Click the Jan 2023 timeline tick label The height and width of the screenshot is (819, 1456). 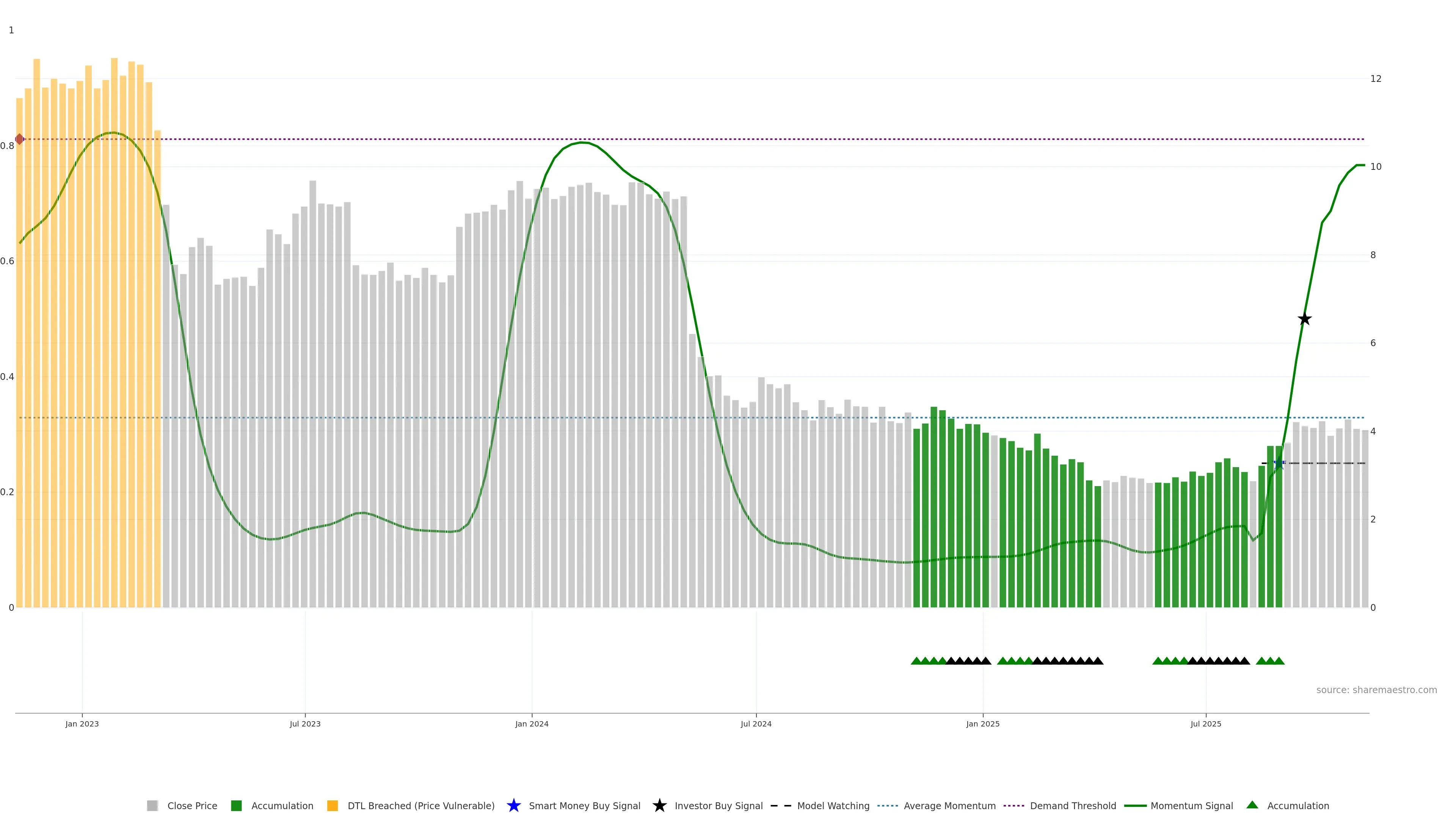(82, 723)
